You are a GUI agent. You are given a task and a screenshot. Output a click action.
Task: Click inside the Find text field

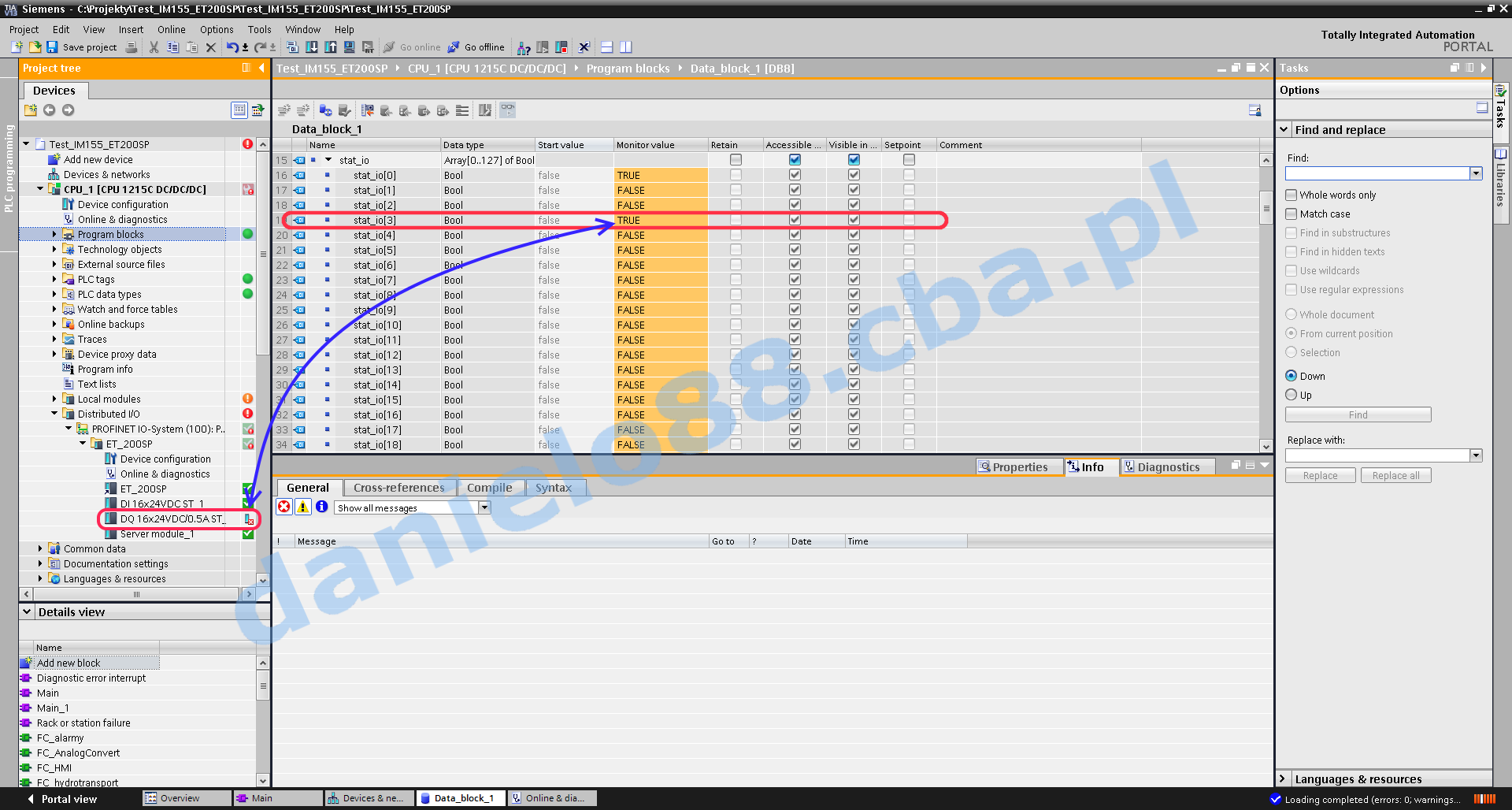(1377, 173)
